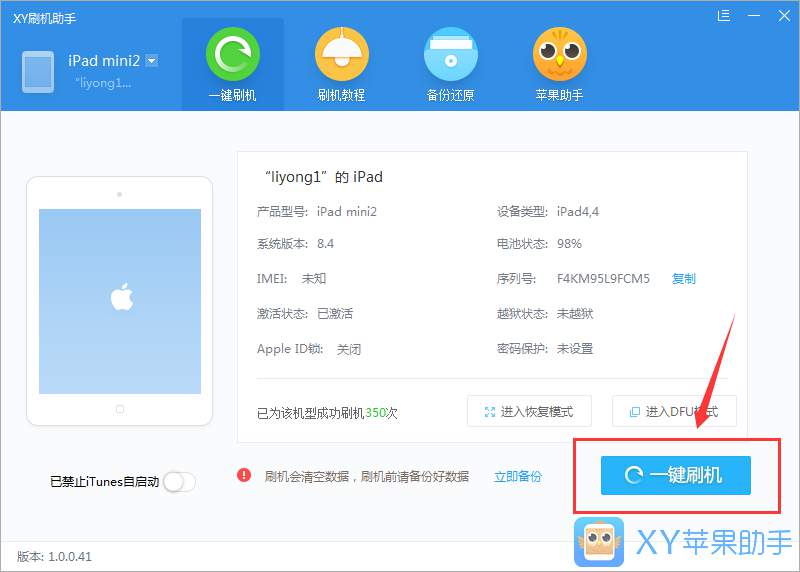Click the iPad mini2 device name selector
Viewport: 800px width, 572px height.
[x=104, y=61]
